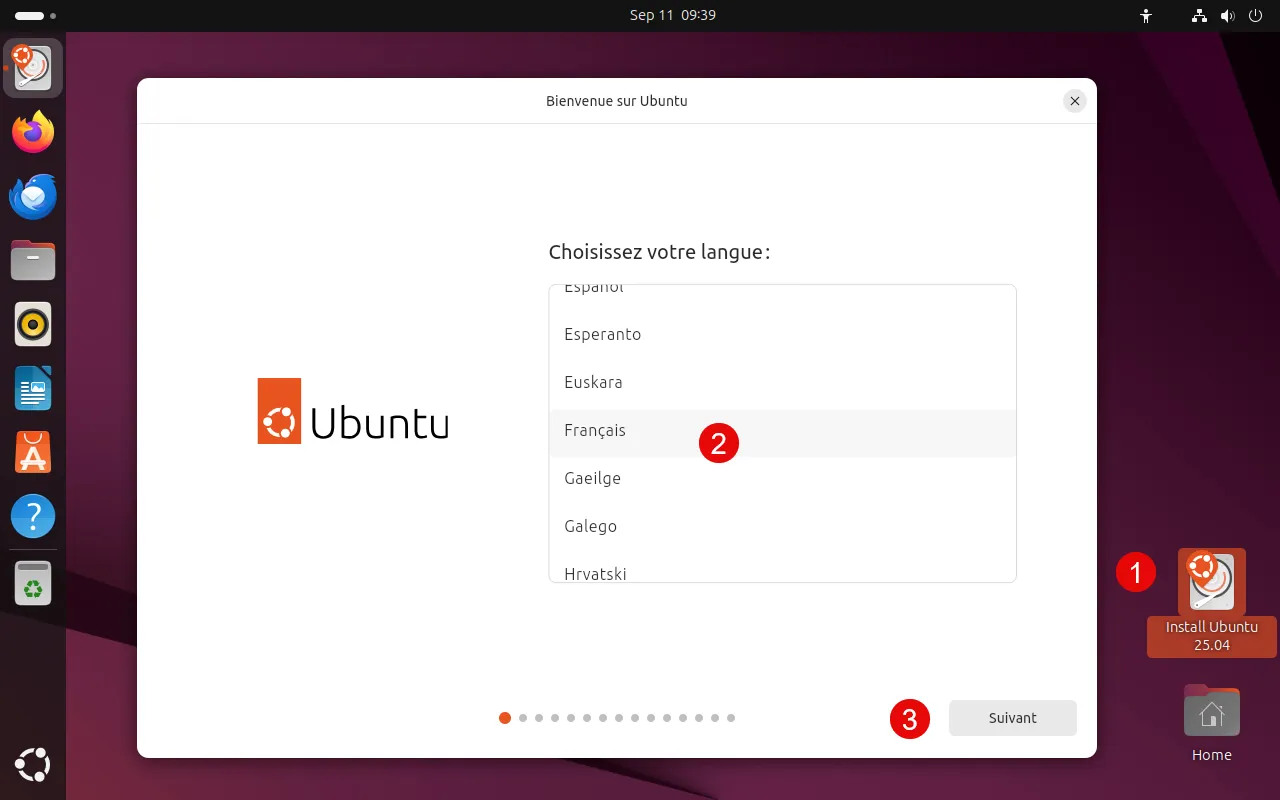
Task: Open Firefox from the dock
Action: (33, 133)
